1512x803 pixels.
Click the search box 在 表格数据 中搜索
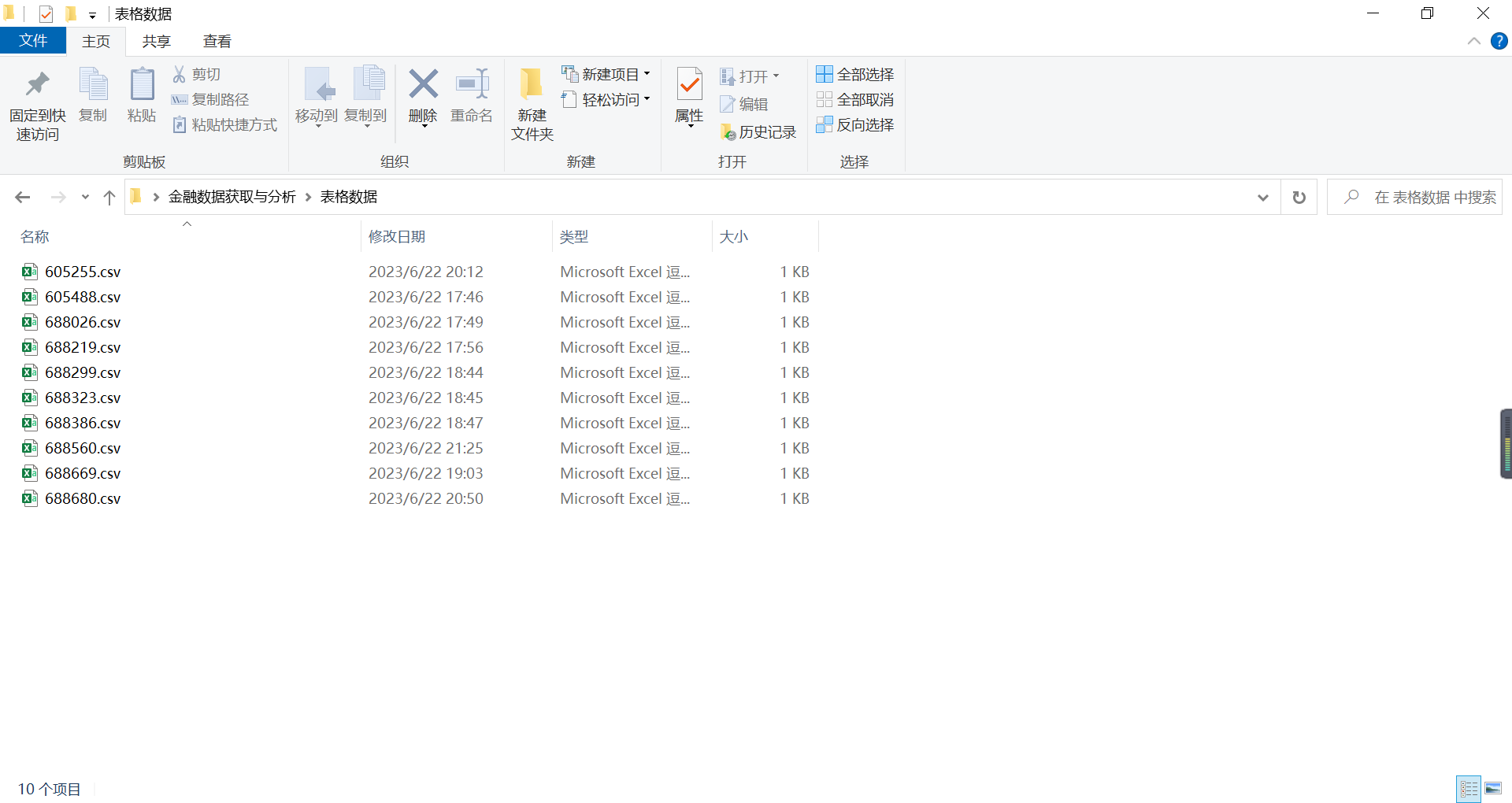pos(1415,197)
